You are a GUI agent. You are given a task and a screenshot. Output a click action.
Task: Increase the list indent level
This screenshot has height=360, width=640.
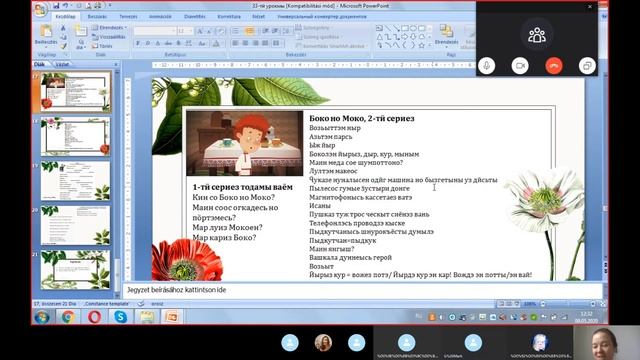click(275, 31)
